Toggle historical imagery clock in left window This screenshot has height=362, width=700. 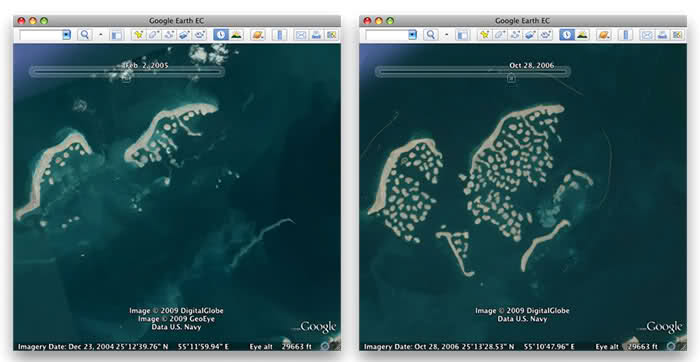[x=221, y=35]
